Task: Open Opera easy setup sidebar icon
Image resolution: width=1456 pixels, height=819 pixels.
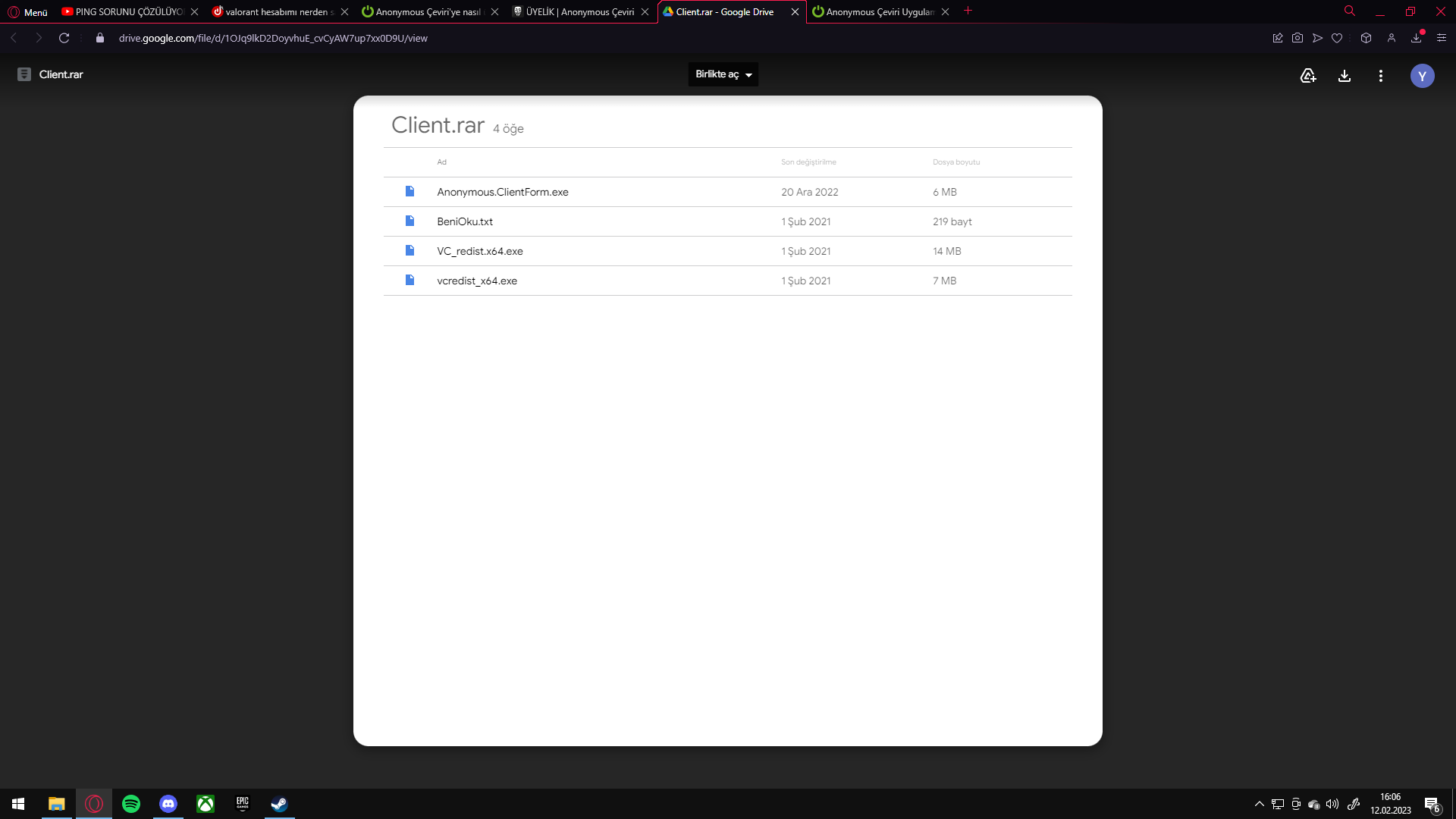Action: click(1442, 38)
